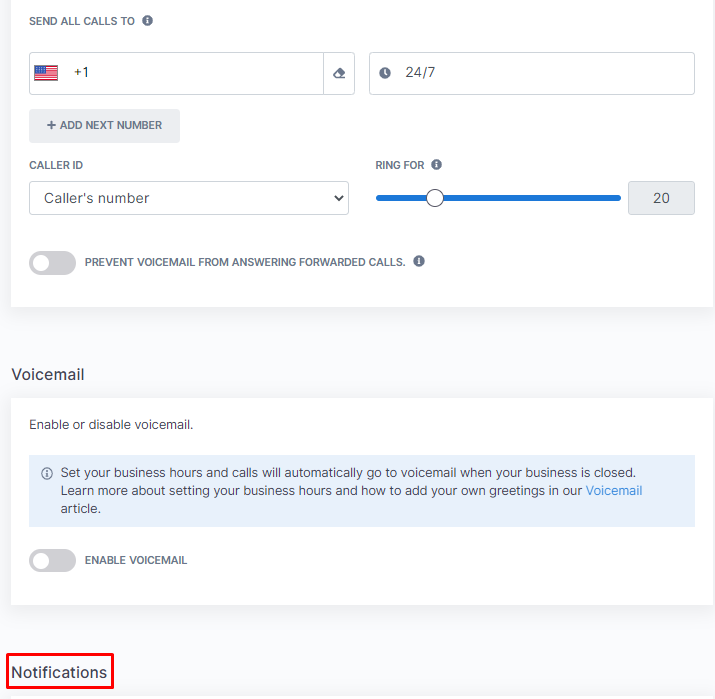Click the info icon beside Send All Calls To
Image resolution: width=715 pixels, height=699 pixels.
coord(147,21)
